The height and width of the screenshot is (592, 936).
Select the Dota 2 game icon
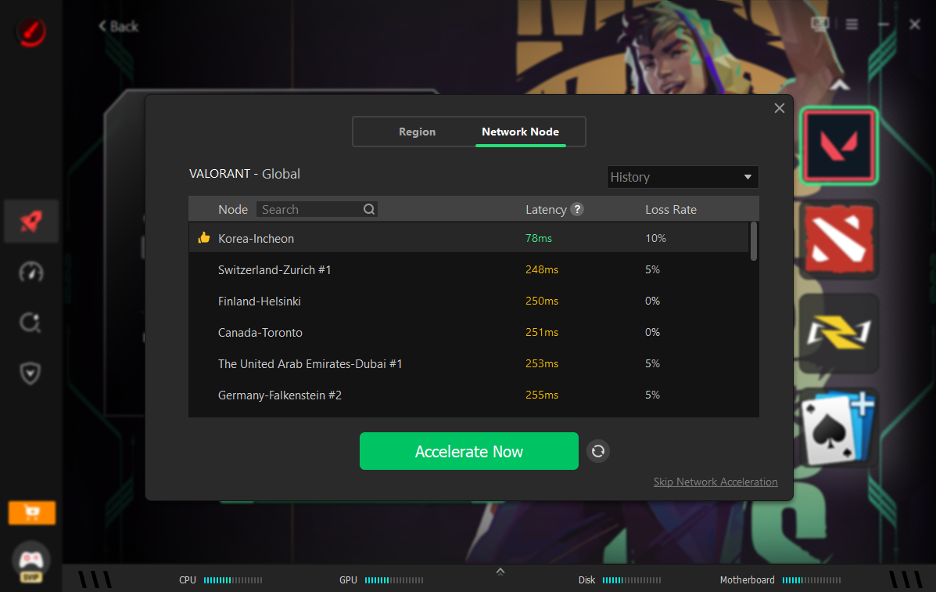pos(839,239)
